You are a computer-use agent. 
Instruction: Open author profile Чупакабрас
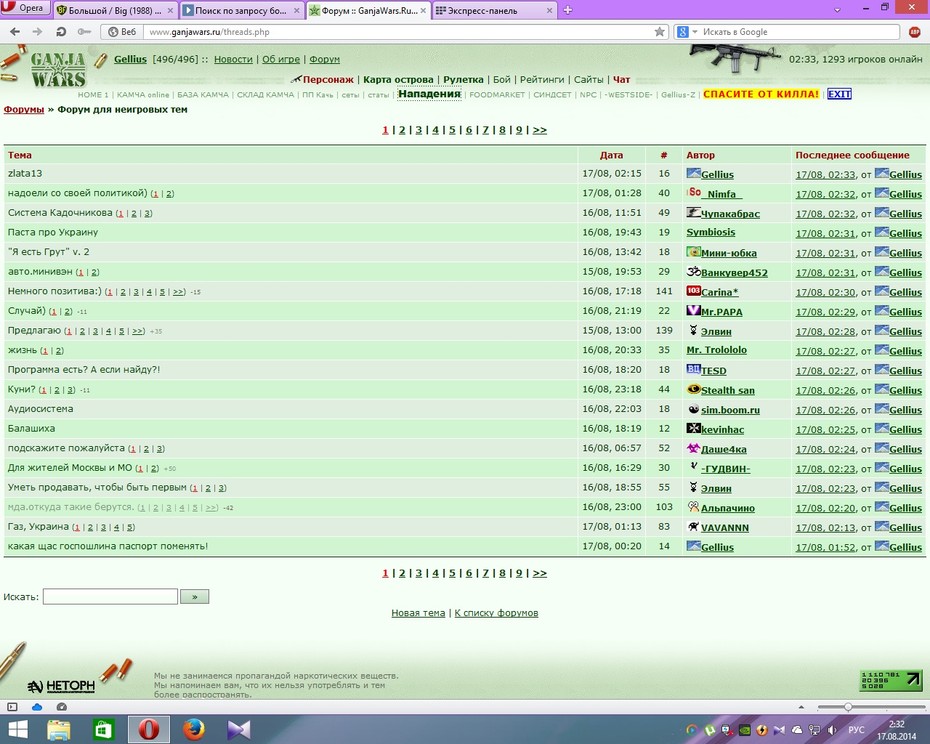coord(730,214)
